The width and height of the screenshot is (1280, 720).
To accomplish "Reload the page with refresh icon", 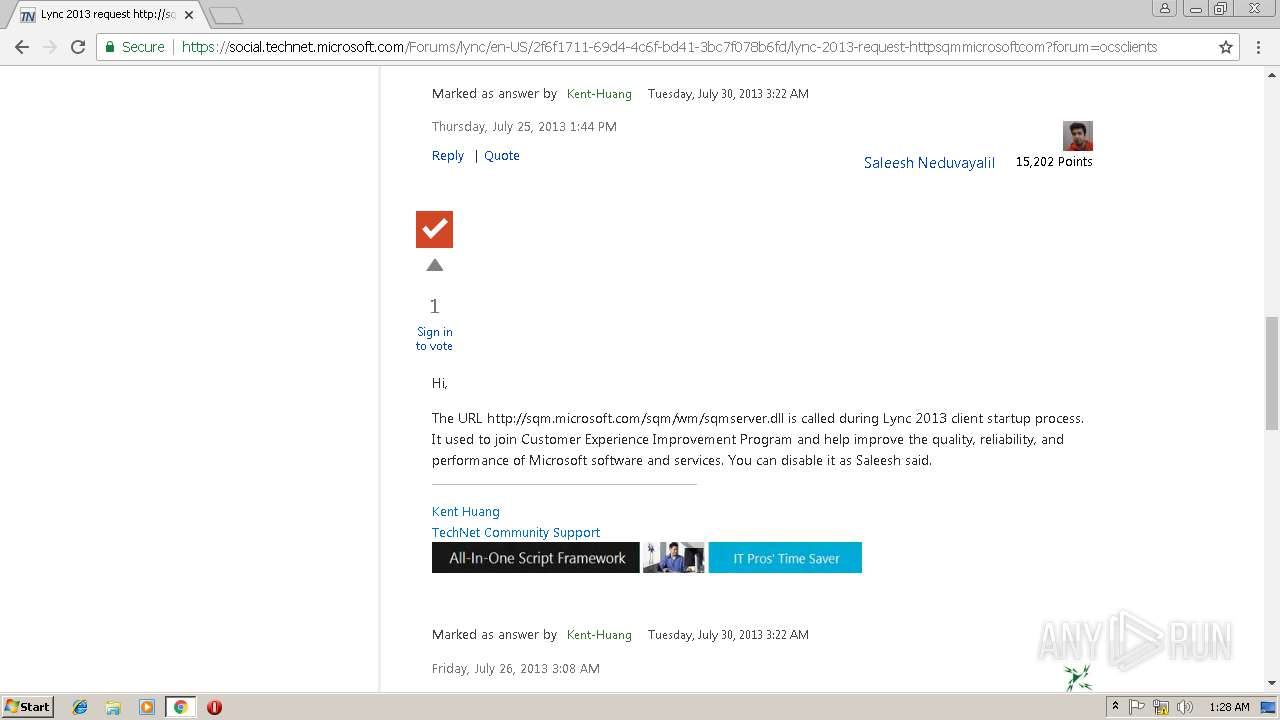I will click(78, 47).
